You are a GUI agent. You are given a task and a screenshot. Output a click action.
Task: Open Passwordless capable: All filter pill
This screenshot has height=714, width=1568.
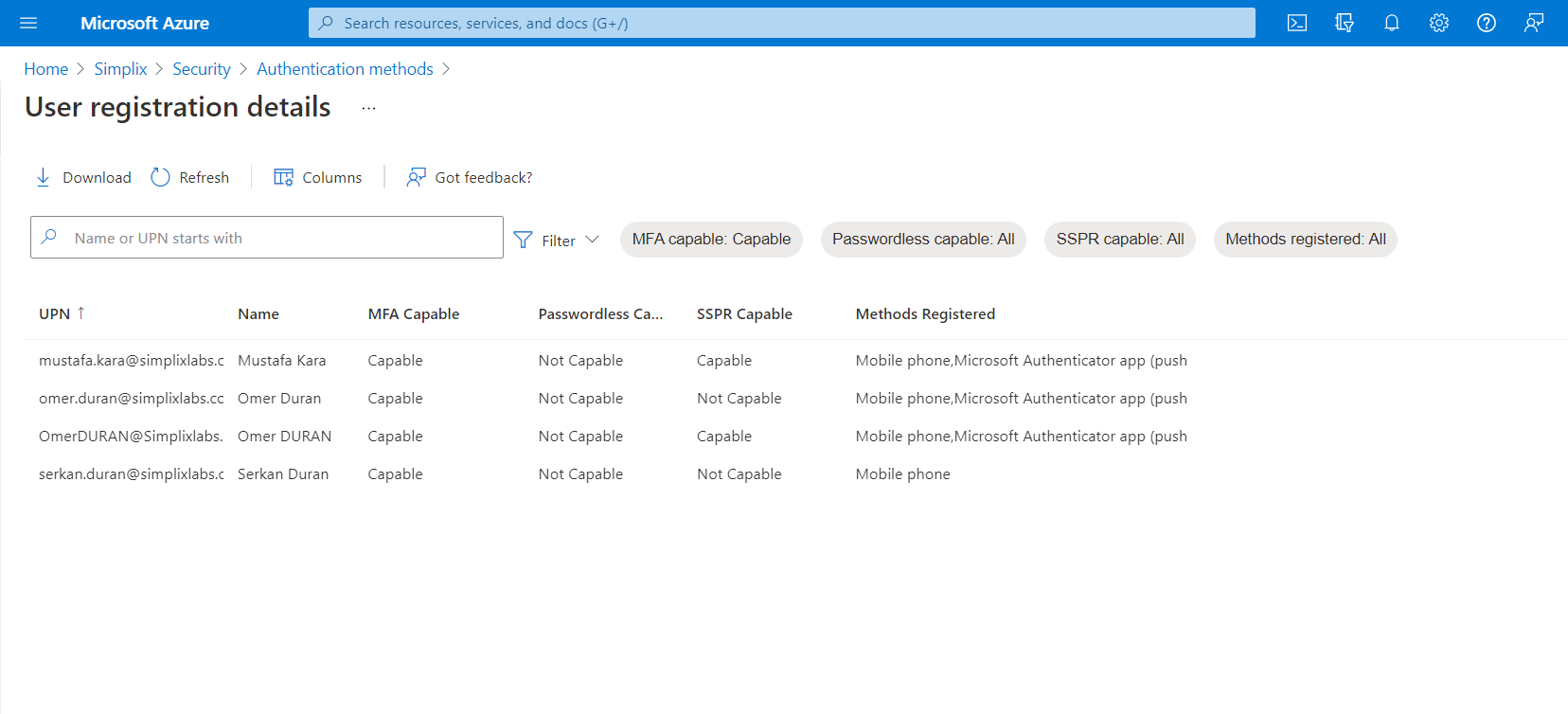pos(923,240)
